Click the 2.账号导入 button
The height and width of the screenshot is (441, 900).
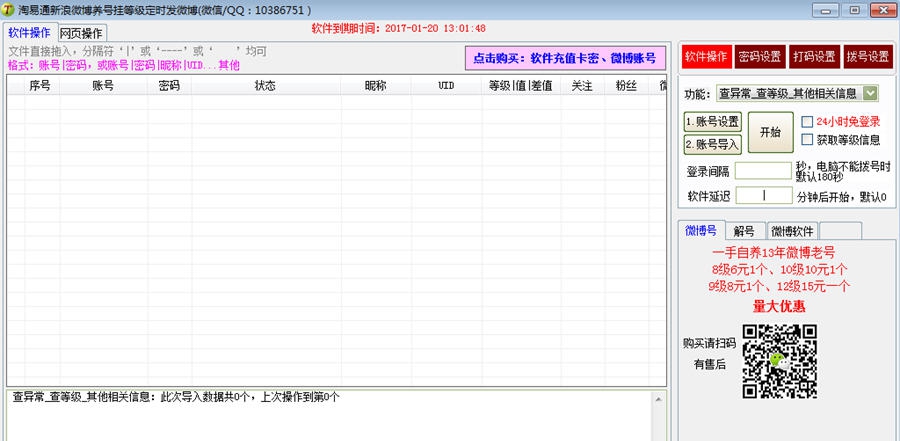[712, 143]
